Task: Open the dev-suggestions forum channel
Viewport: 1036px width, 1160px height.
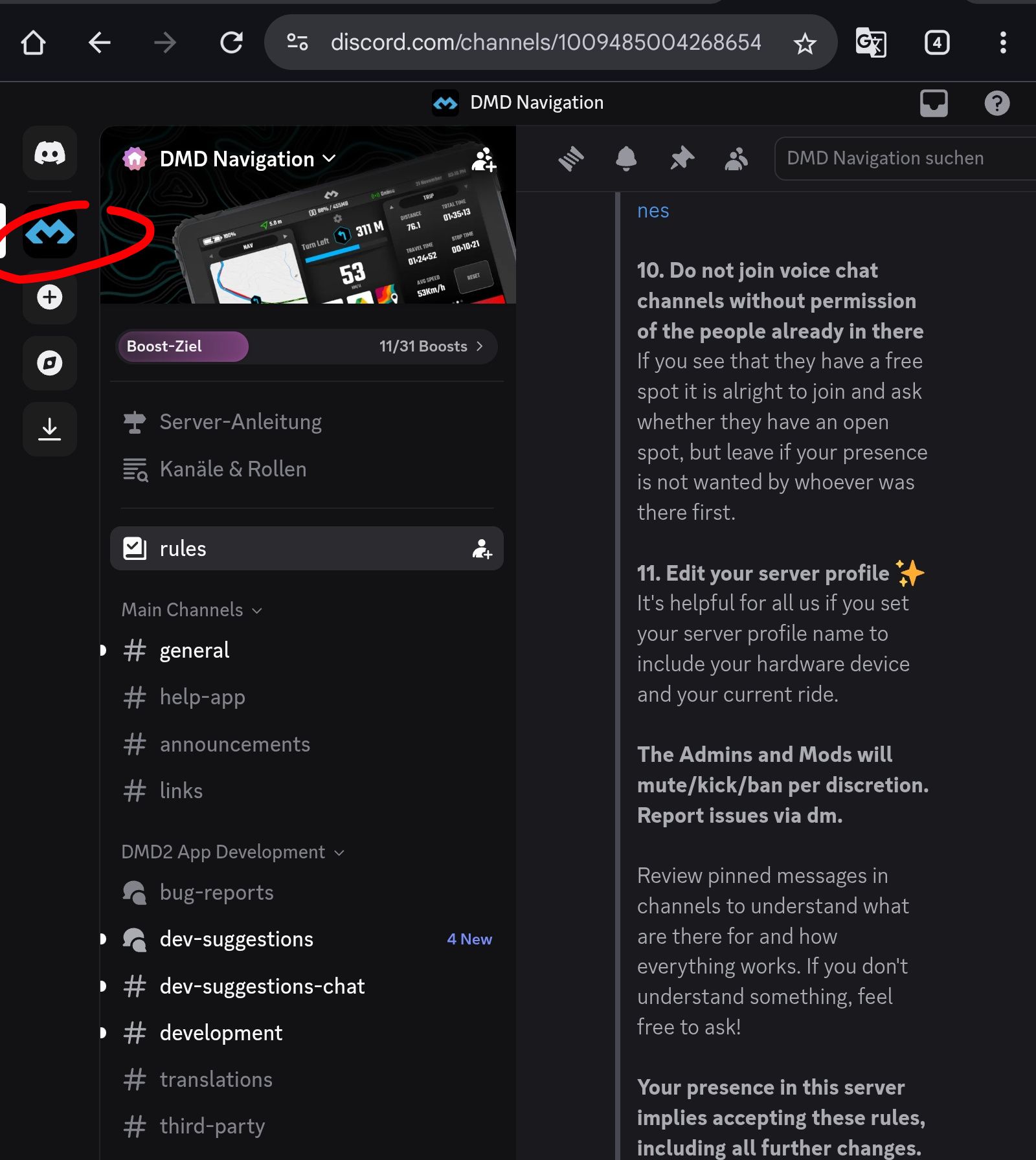Action: point(236,939)
